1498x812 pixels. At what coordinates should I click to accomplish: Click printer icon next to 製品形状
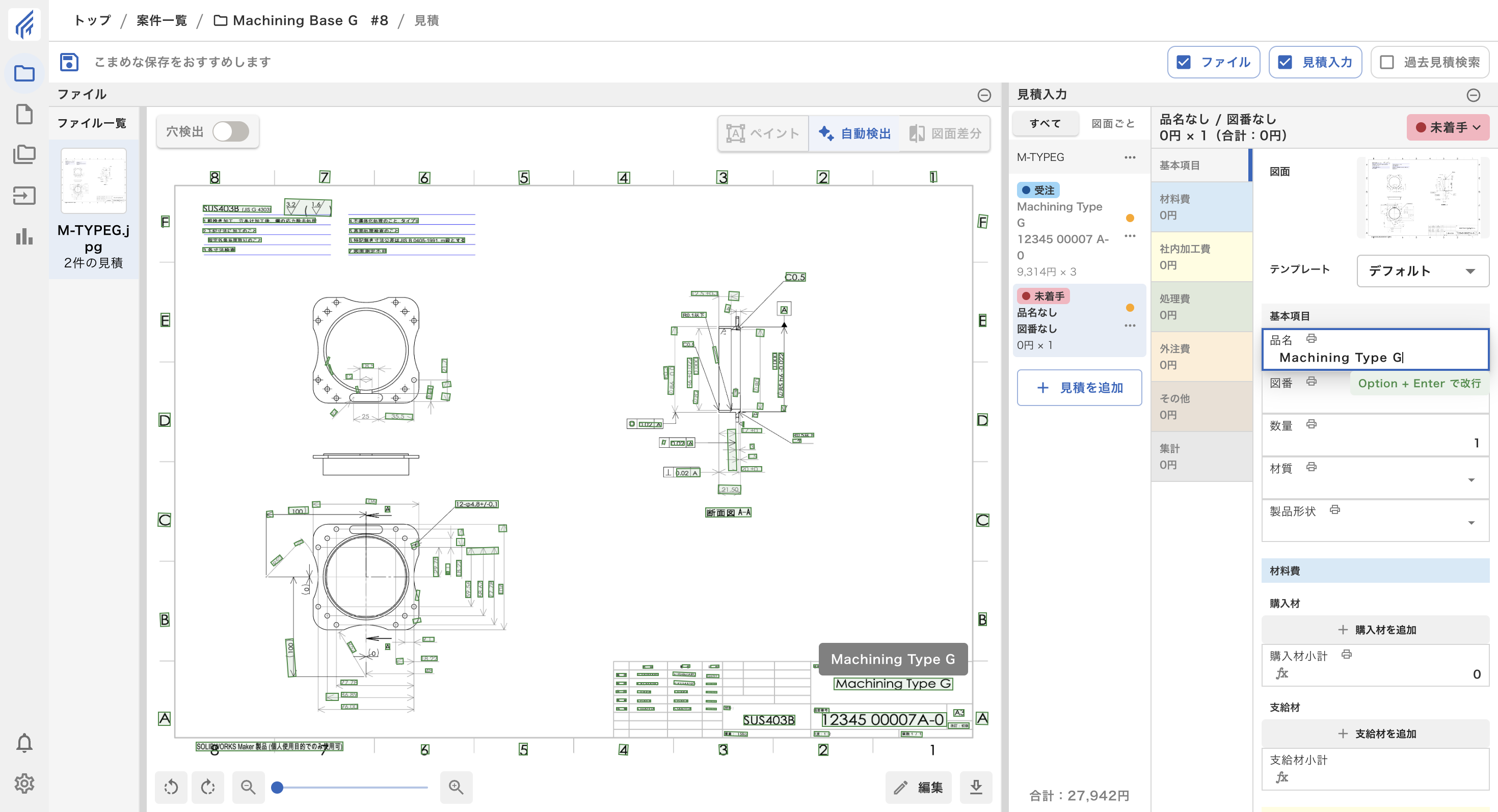(1334, 510)
